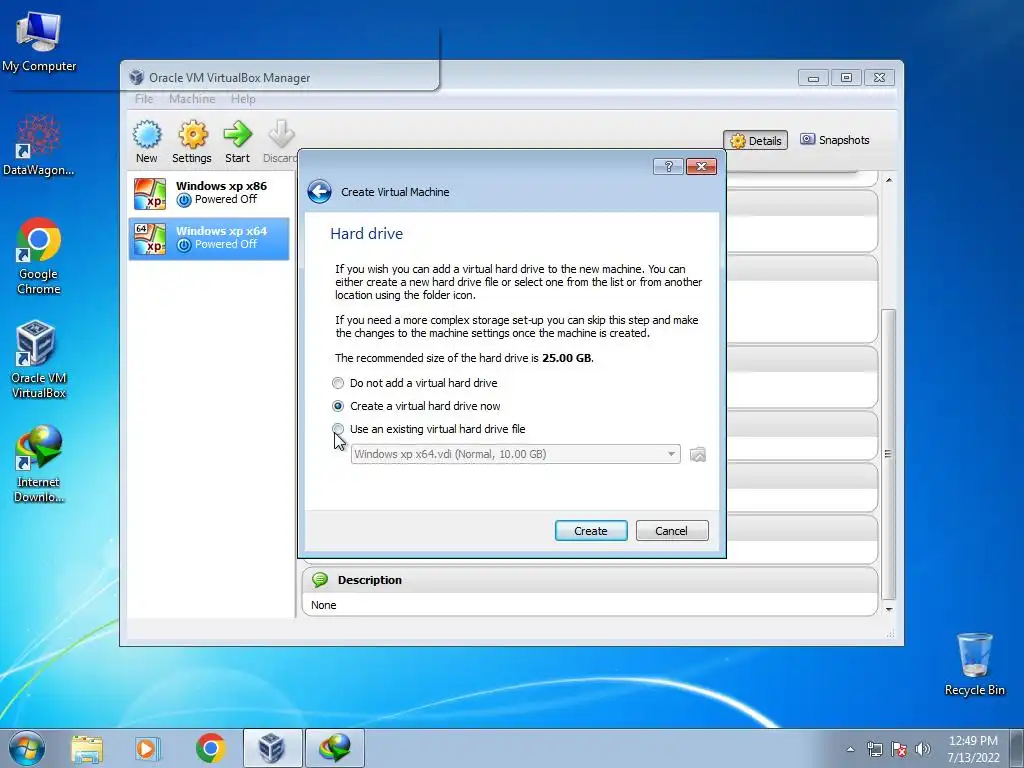Open the Windows xp x64.vdi dropdown

tap(515, 454)
